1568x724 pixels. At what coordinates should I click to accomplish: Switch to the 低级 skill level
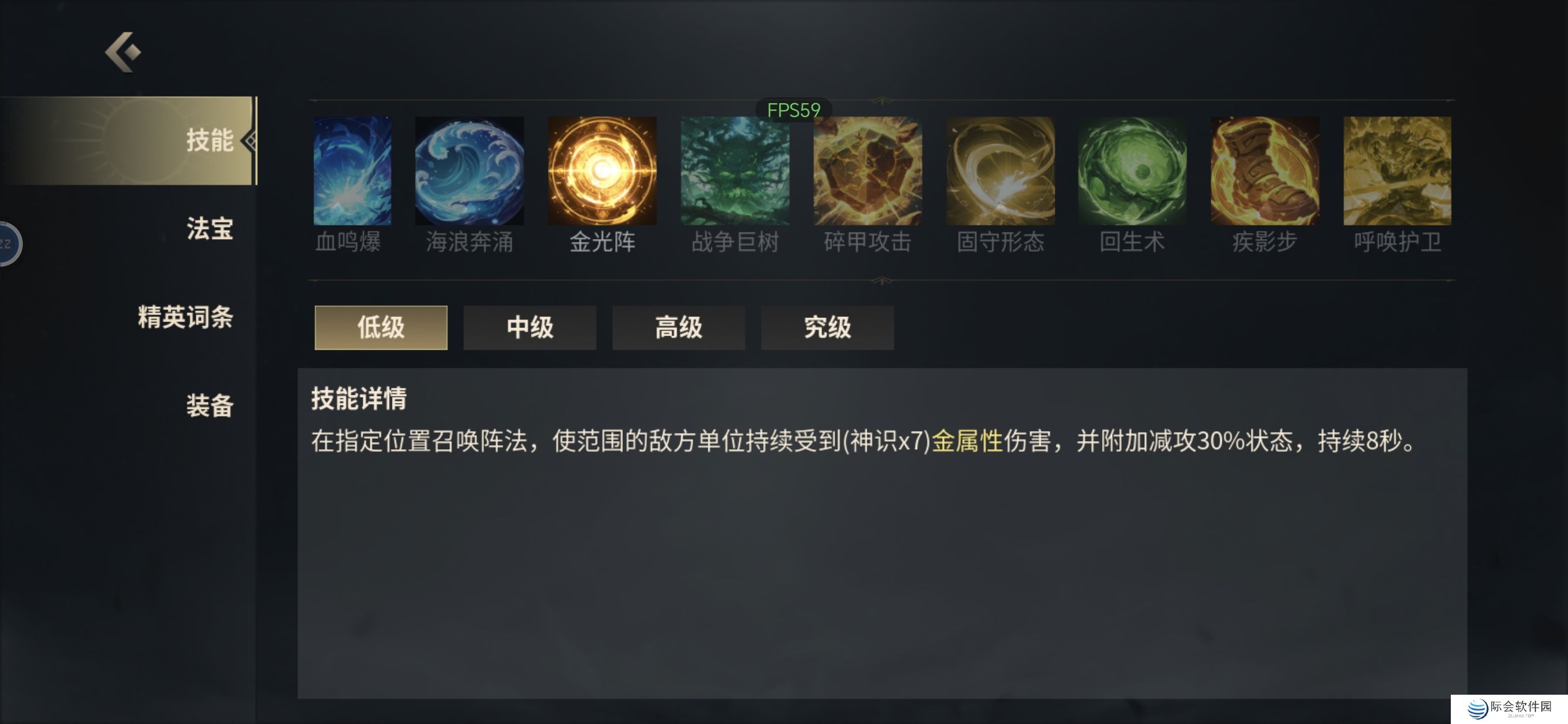click(x=381, y=327)
